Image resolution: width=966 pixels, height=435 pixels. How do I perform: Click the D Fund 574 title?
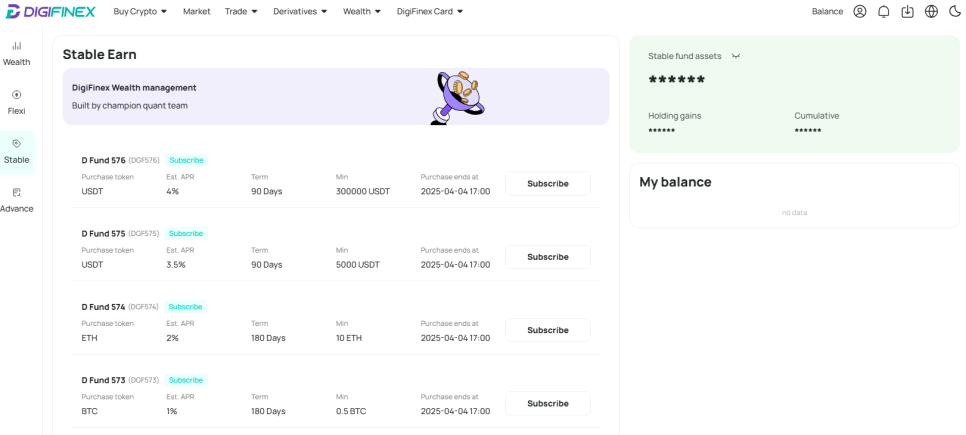tap(103, 307)
